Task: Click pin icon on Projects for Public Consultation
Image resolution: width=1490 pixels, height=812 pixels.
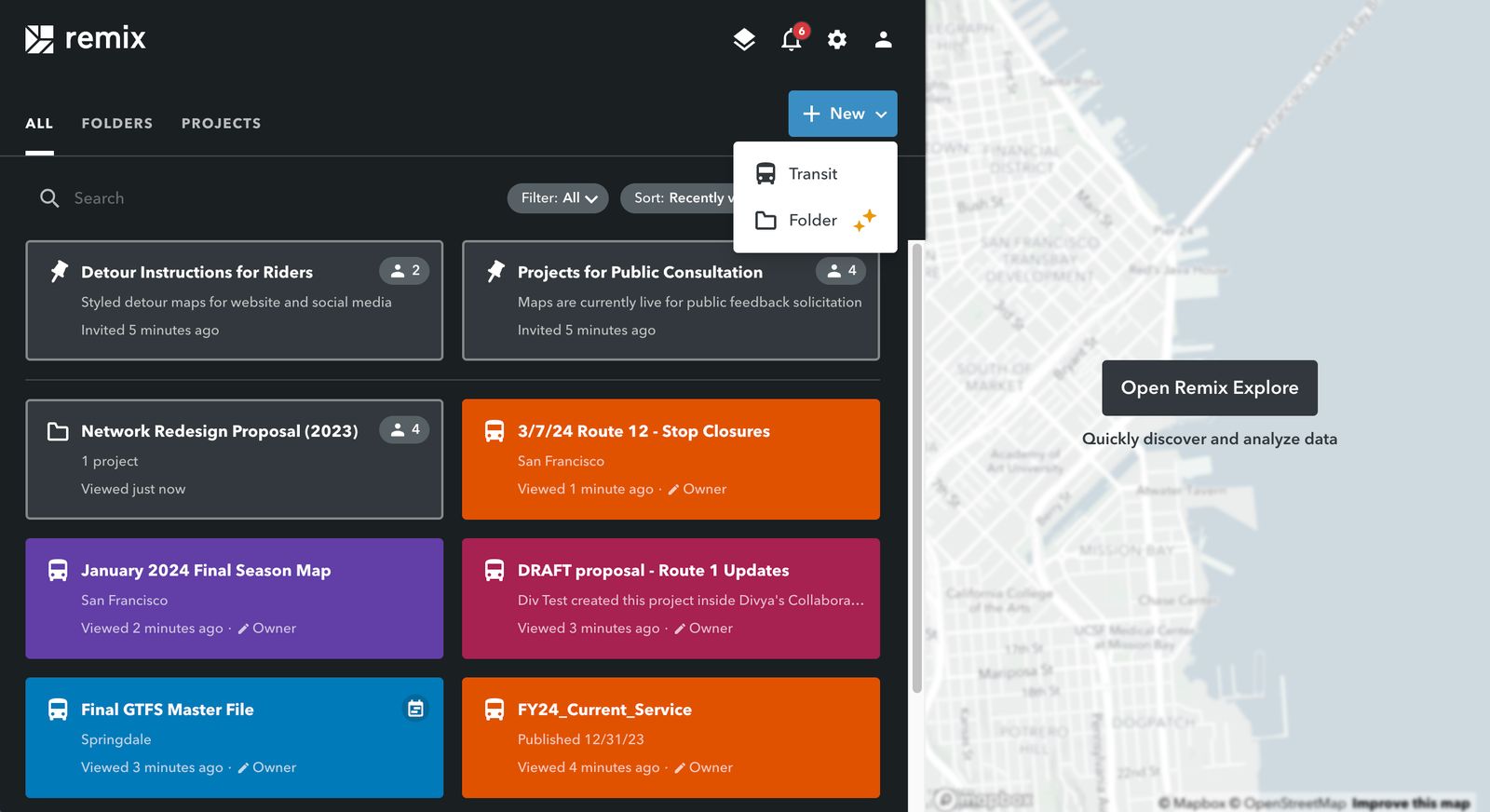Action: click(x=496, y=271)
